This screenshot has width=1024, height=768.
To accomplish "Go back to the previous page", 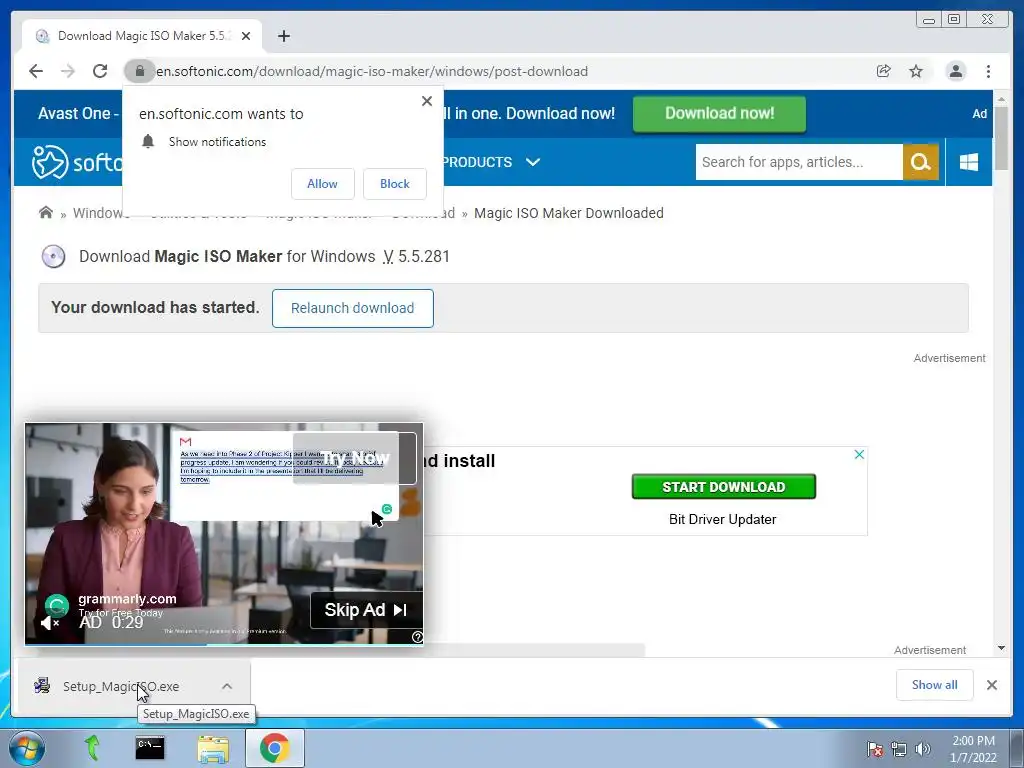I will pos(36,71).
